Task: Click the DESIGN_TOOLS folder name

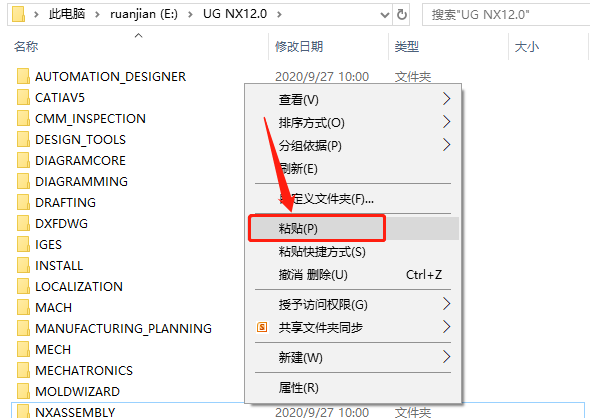Action: click(80, 140)
